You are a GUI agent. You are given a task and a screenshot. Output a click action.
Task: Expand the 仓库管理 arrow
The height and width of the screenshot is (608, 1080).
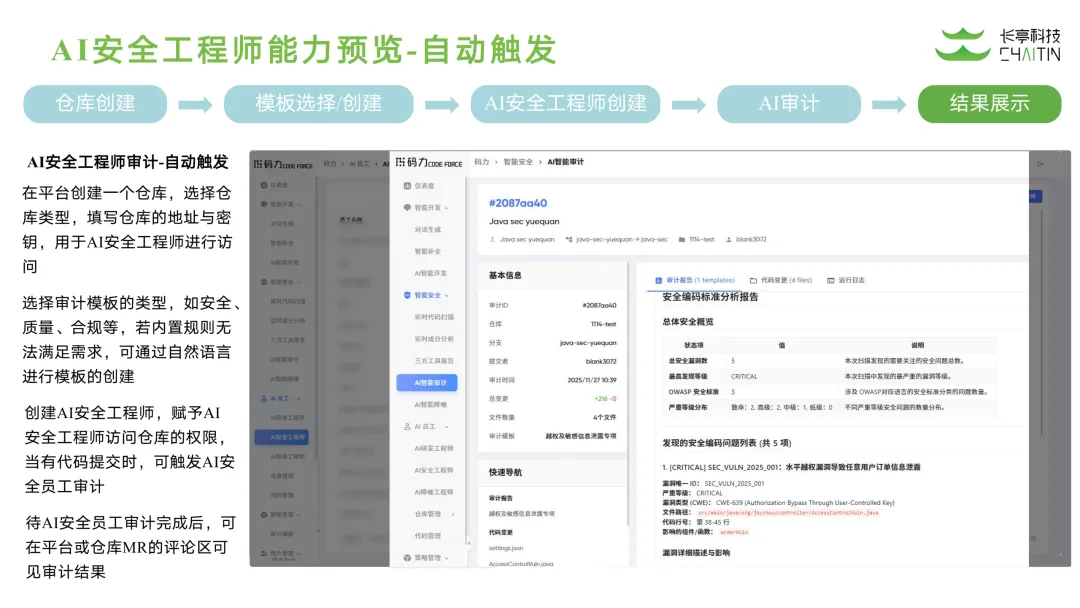[453, 514]
